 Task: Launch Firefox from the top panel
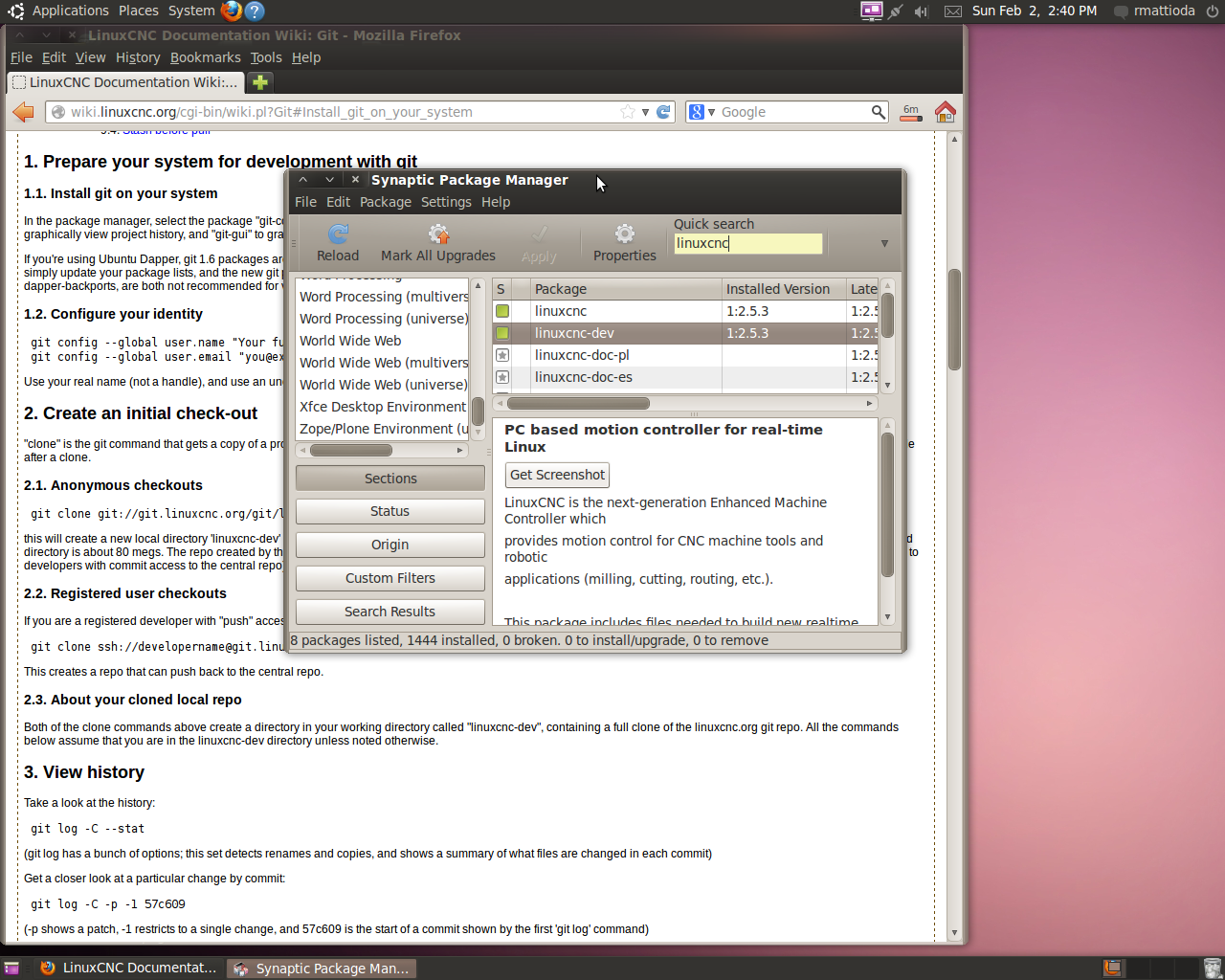tap(231, 11)
